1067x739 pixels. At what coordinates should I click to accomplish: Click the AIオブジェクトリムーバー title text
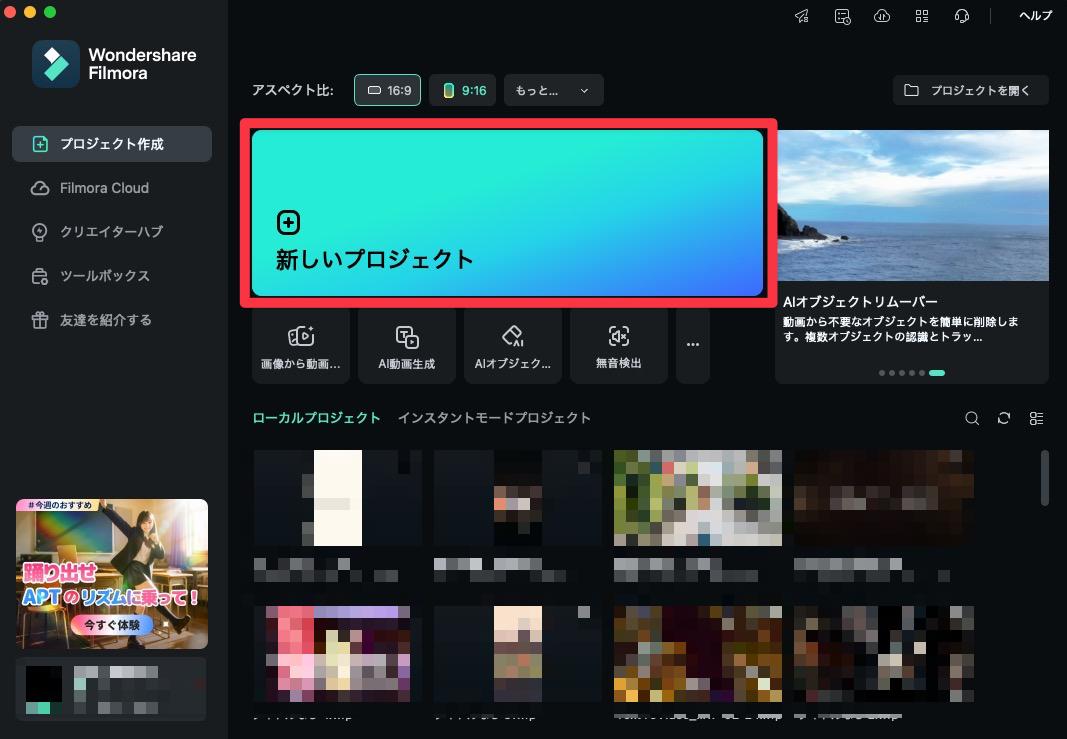(x=860, y=301)
